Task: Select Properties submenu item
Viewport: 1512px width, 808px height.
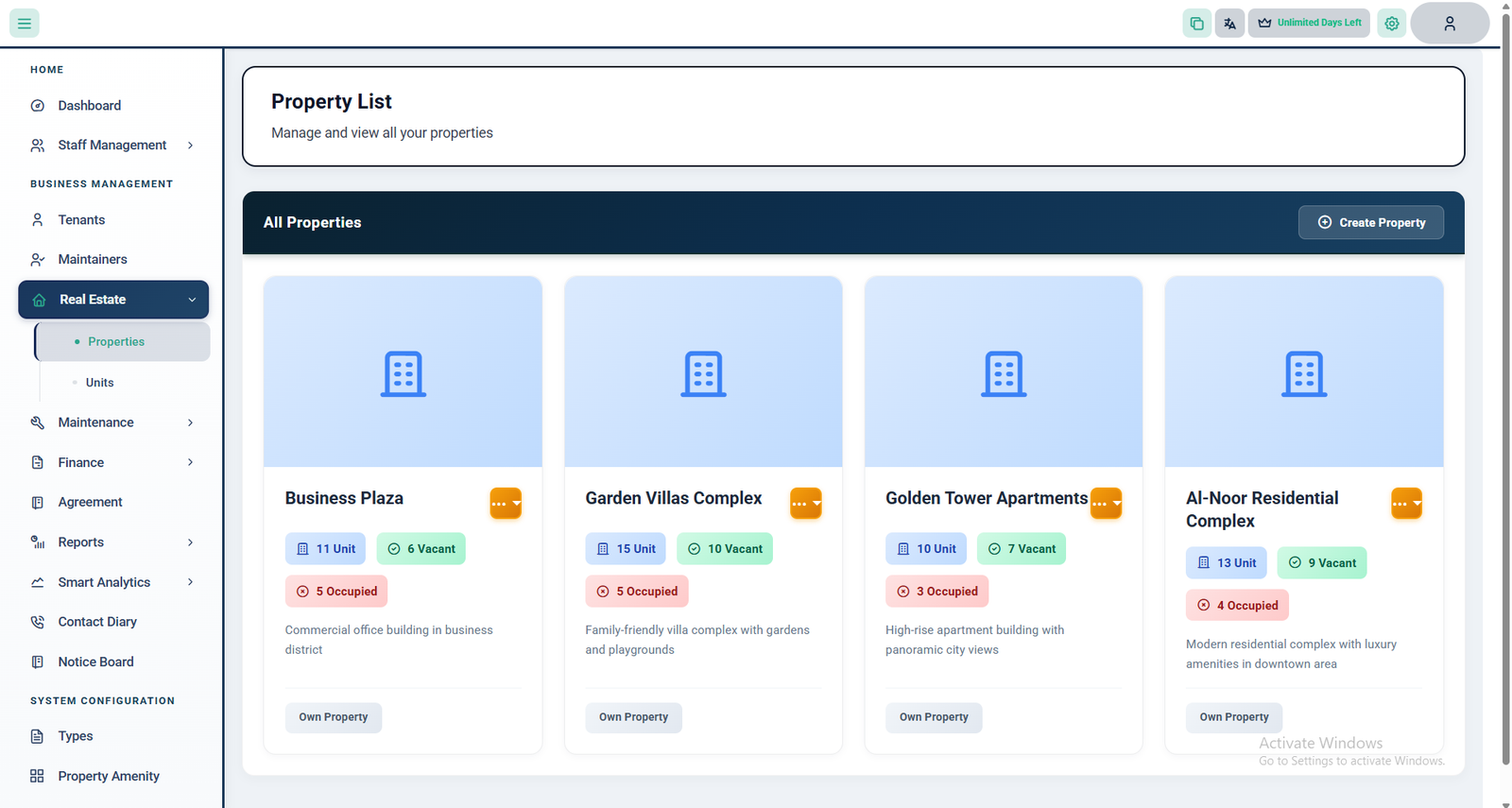Action: click(123, 342)
